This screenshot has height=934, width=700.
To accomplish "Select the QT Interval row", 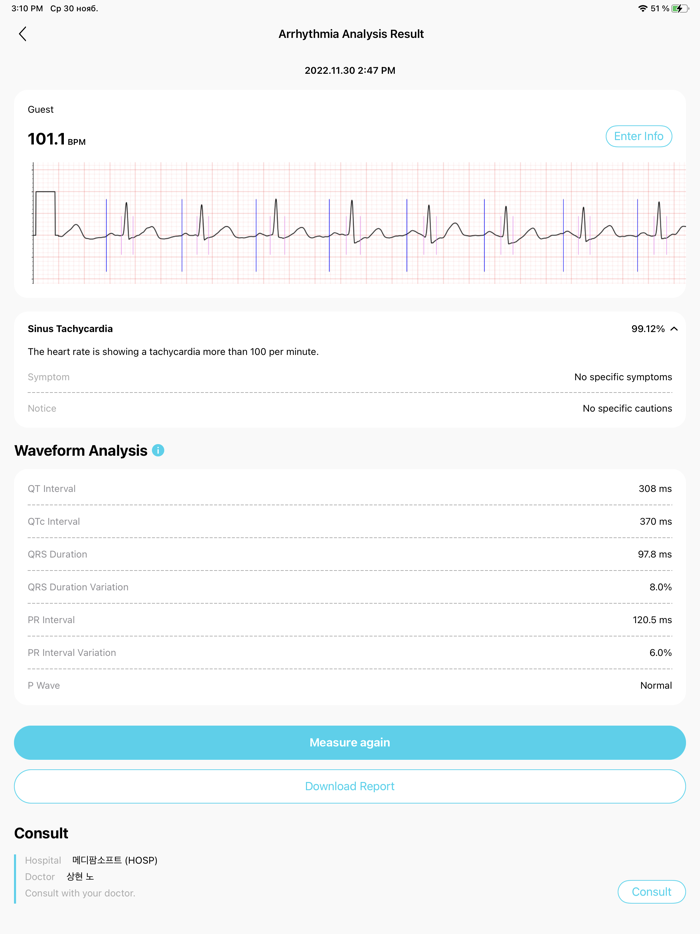I will 349,488.
